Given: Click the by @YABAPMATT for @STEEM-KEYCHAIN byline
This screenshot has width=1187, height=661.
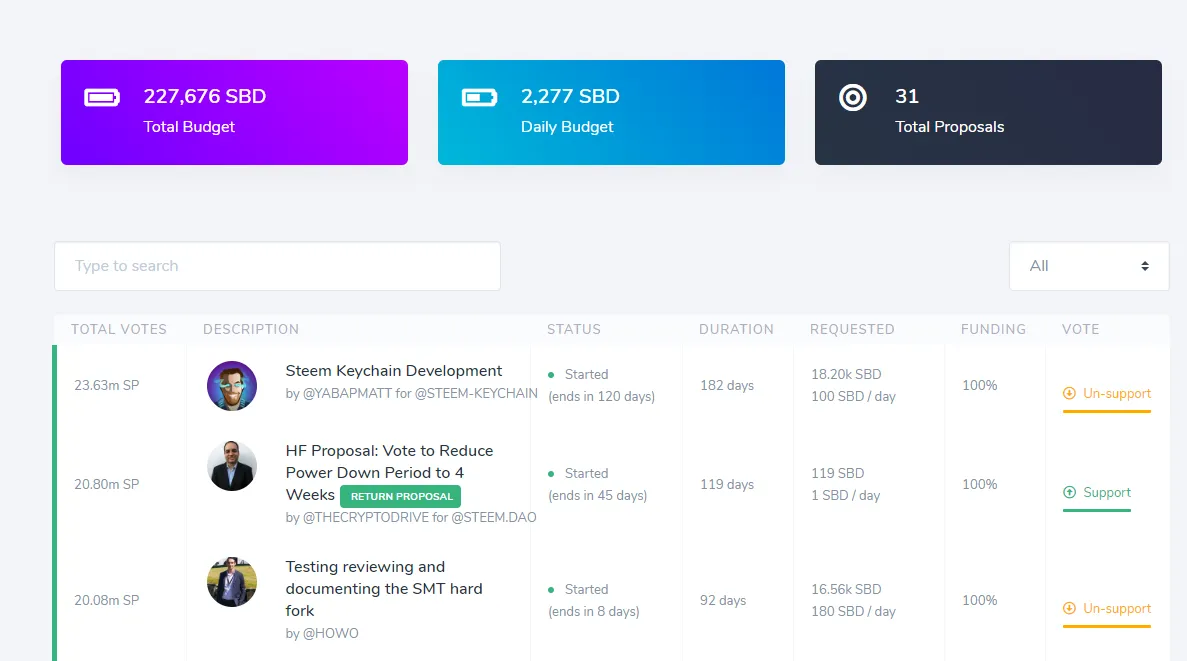Looking at the screenshot, I should (x=411, y=394).
